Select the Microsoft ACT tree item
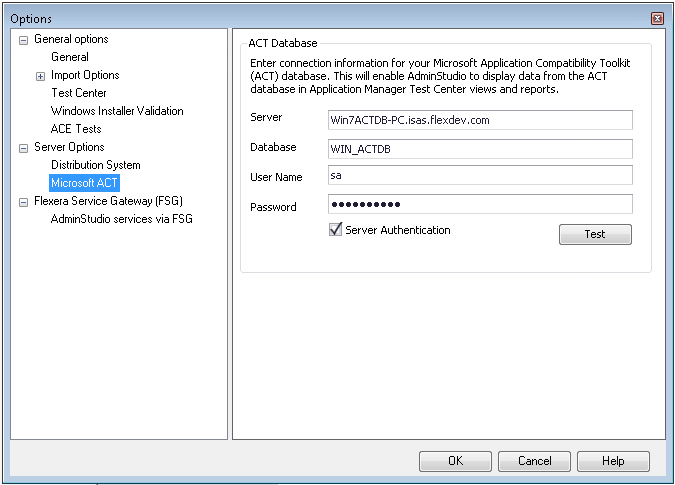675x485 pixels. [85, 183]
